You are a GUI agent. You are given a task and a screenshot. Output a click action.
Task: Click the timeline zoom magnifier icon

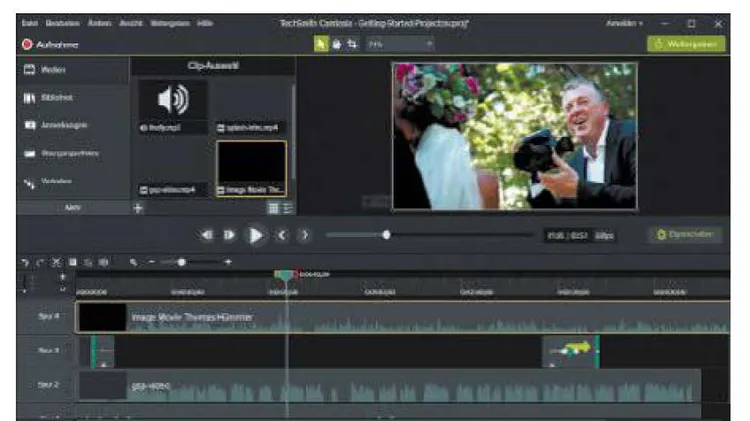click(133, 262)
